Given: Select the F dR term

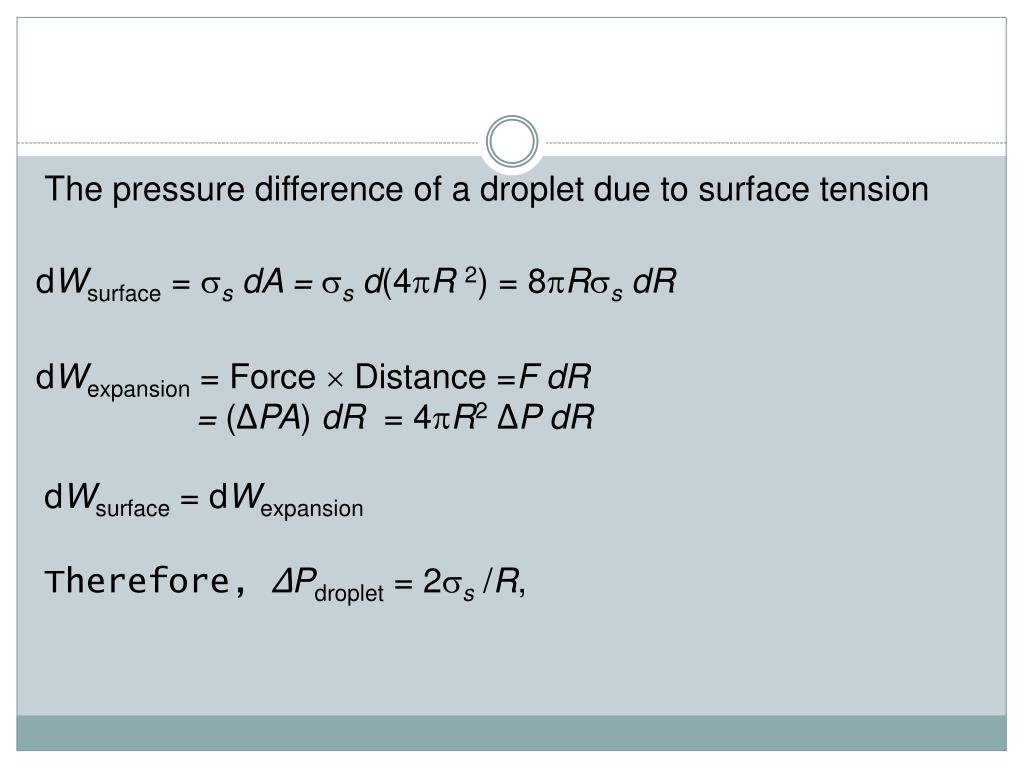Looking at the screenshot, I should (x=554, y=377).
